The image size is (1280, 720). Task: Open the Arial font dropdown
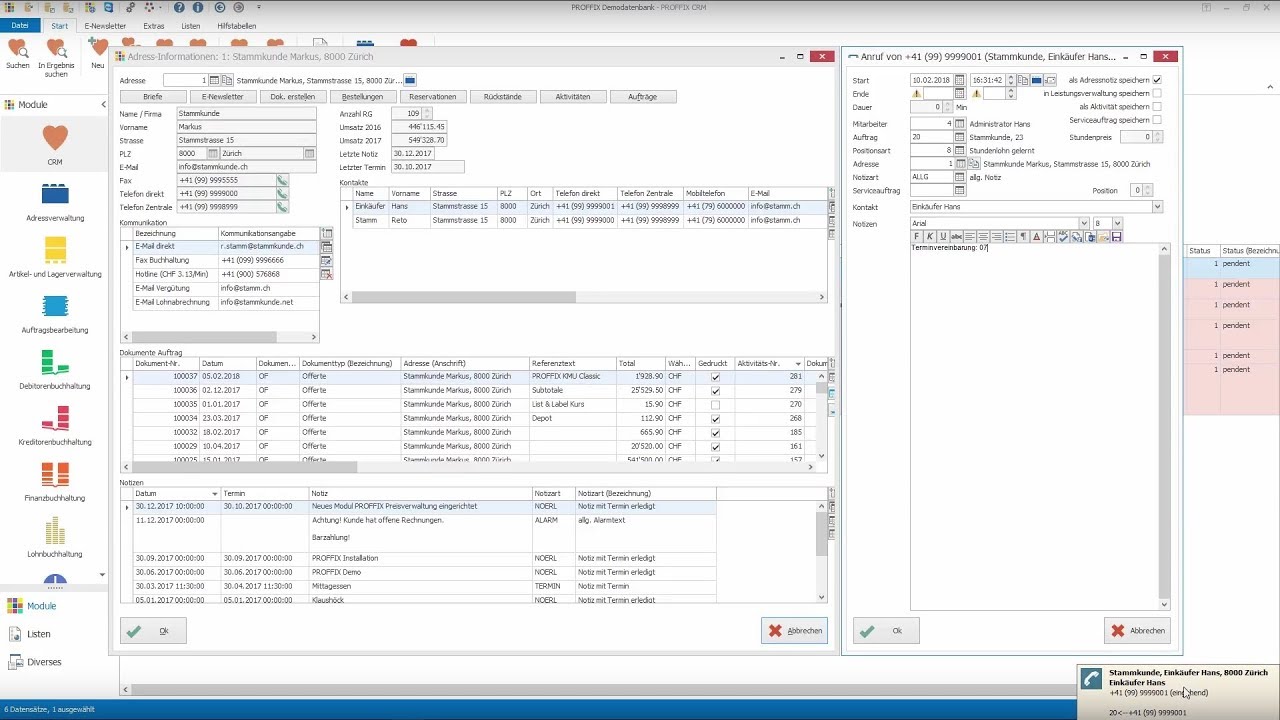coord(1083,223)
